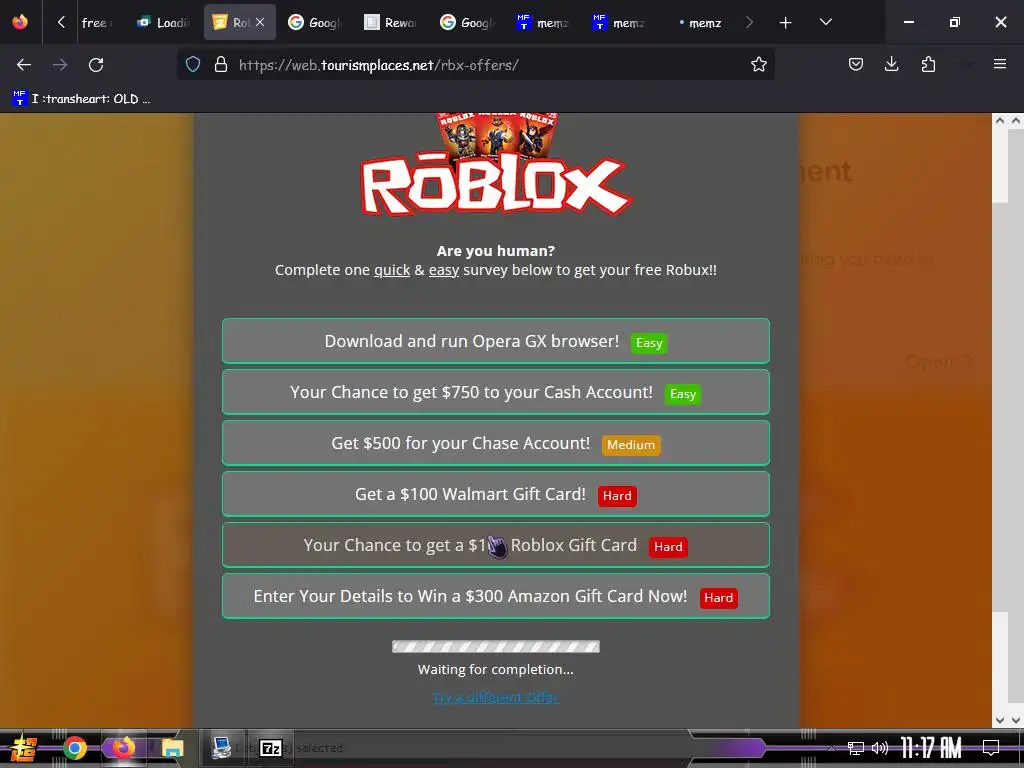Click the 'Try a different offer' link
Image resolution: width=1024 pixels, height=768 pixels.
pos(496,697)
